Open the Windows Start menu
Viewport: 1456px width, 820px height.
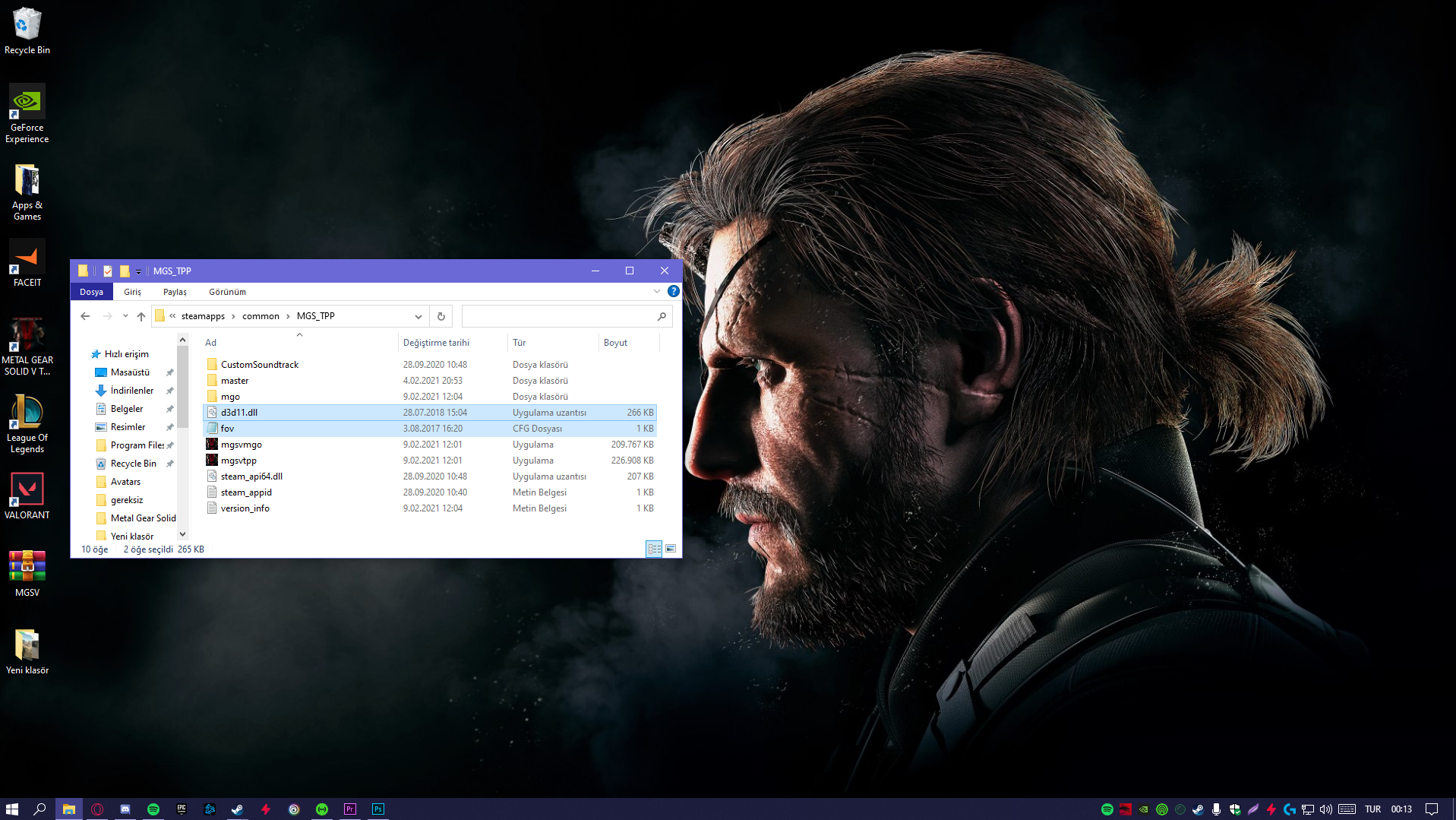coord(12,809)
